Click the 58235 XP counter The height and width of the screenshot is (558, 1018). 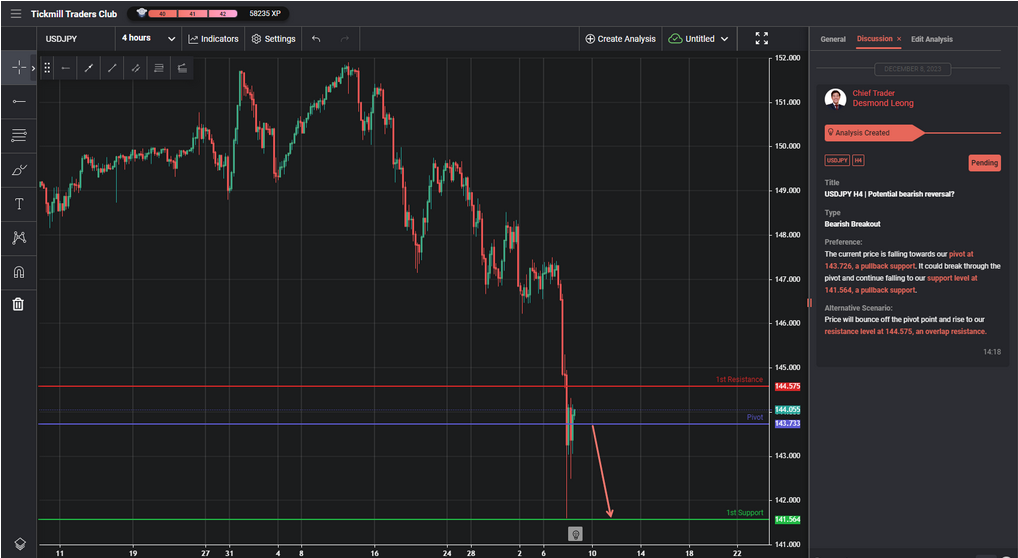click(x=265, y=13)
